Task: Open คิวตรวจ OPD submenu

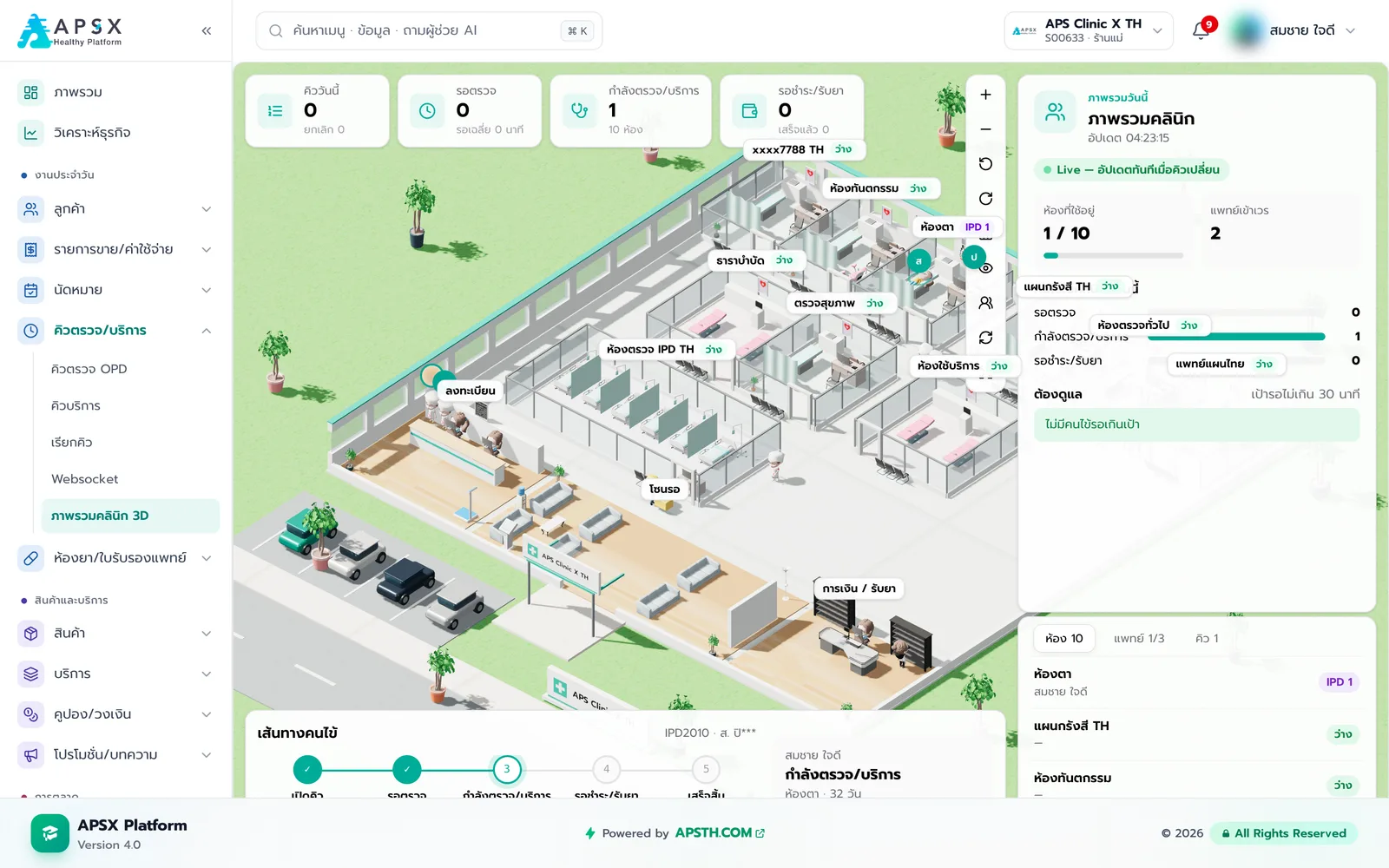Action: (x=130, y=369)
